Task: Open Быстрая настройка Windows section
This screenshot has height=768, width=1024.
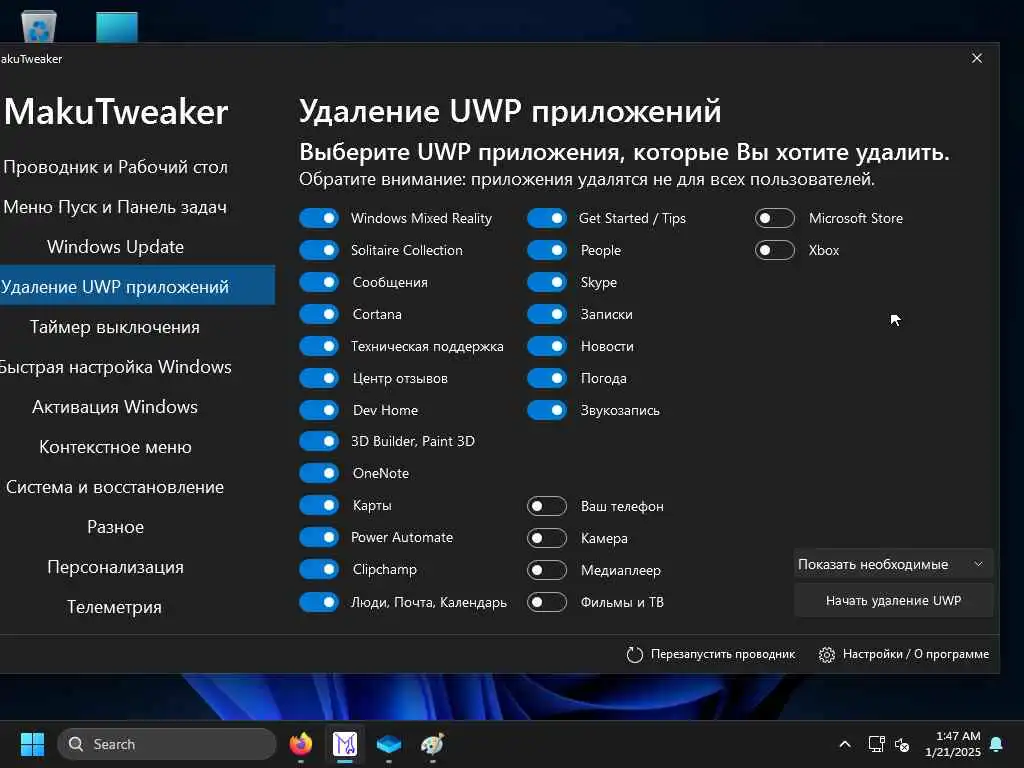Action: tap(116, 367)
